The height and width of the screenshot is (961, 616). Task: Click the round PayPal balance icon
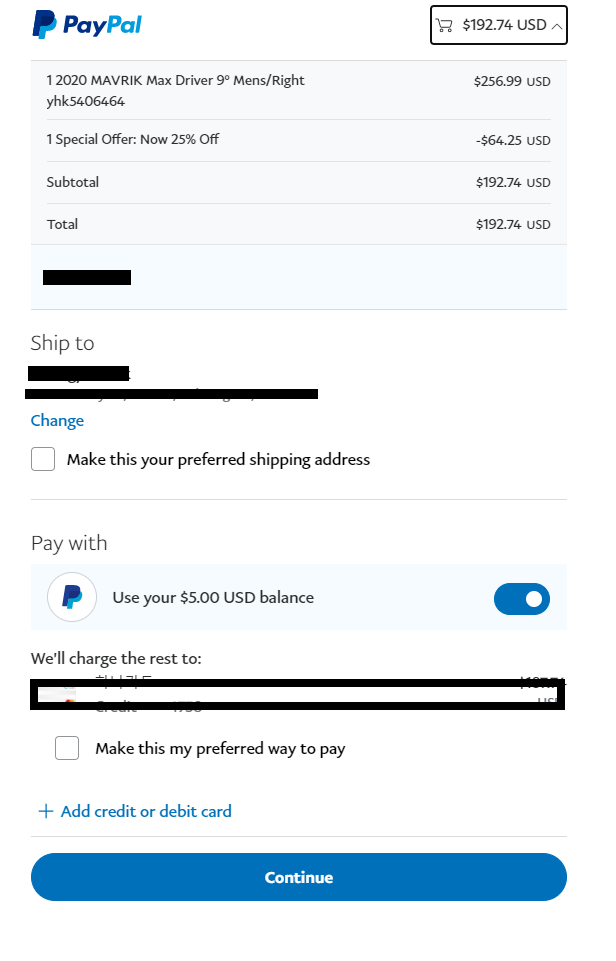pyautogui.click(x=72, y=597)
